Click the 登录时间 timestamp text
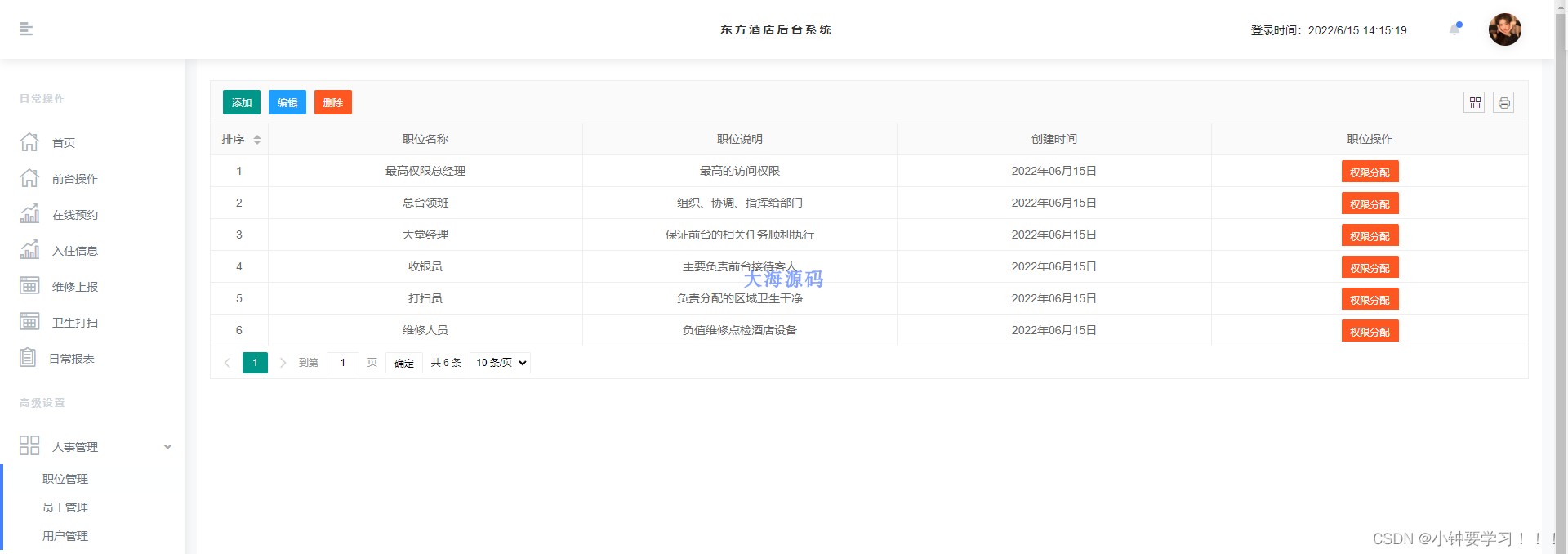 (x=1329, y=30)
